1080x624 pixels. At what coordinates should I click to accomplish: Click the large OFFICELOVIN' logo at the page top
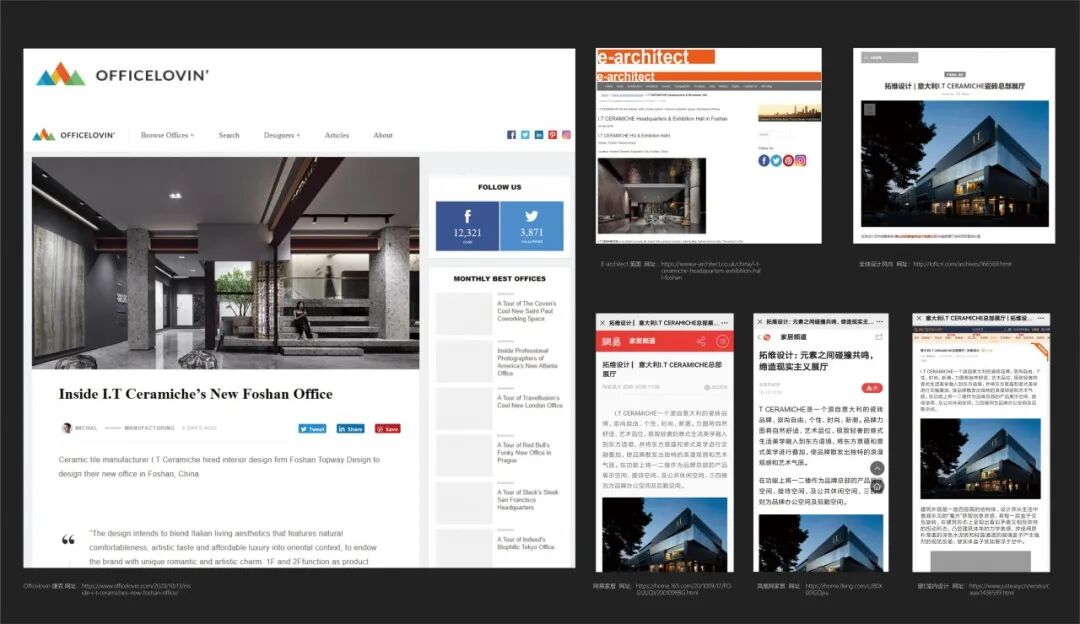122,74
